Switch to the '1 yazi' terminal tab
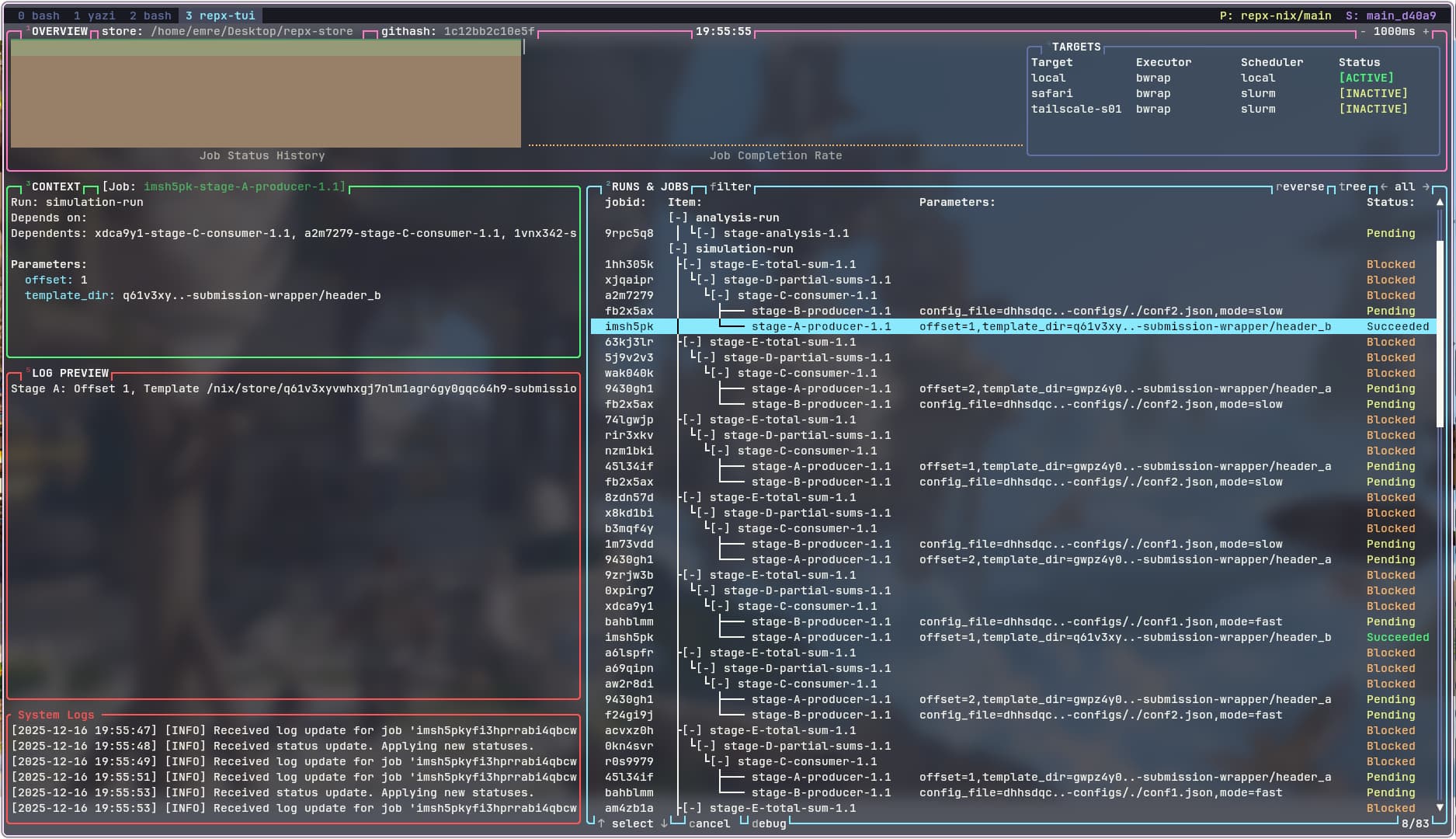 point(94,16)
